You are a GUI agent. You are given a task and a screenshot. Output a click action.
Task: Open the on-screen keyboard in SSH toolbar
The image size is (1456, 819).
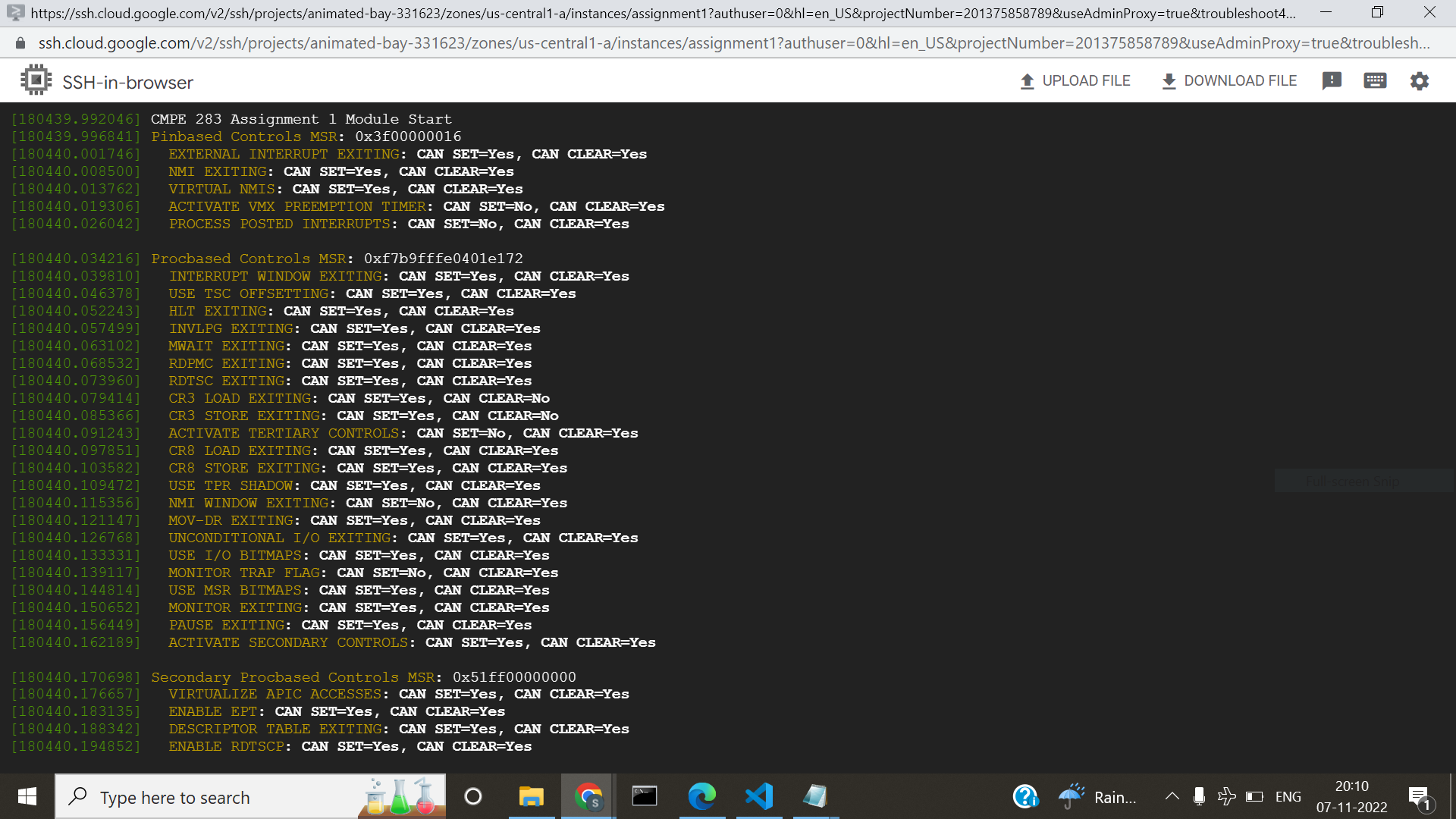(1376, 80)
